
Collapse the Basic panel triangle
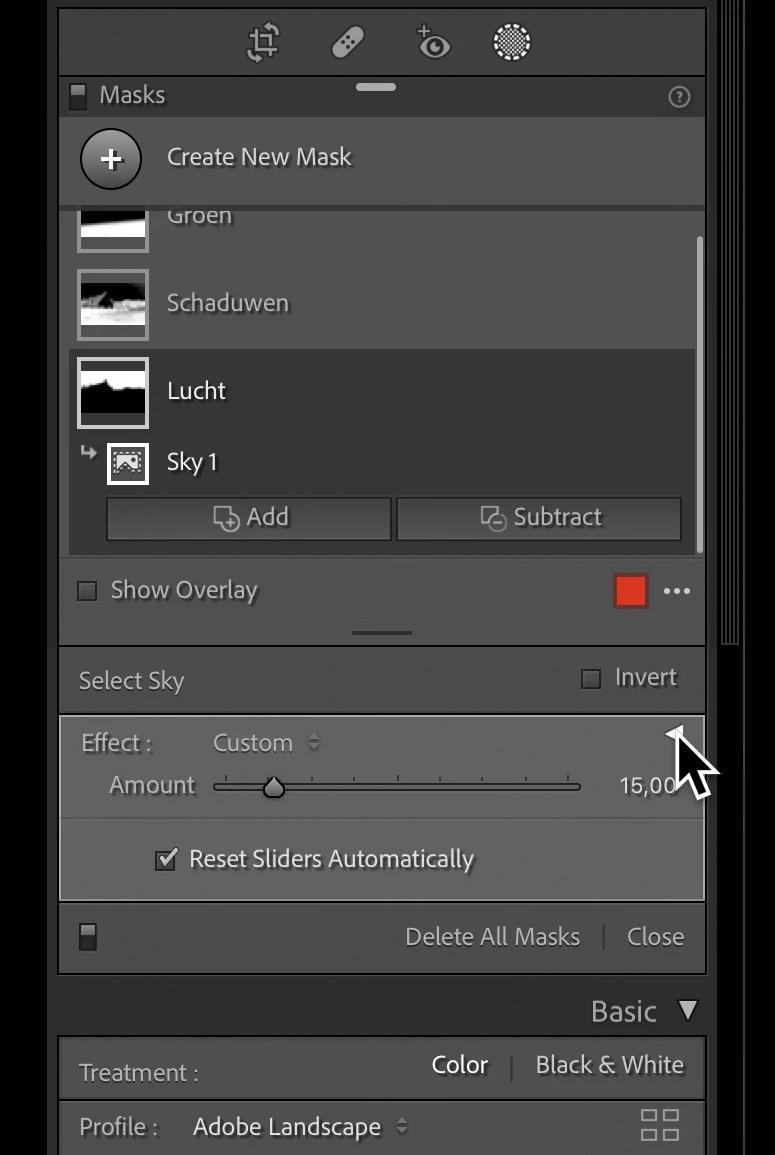tap(687, 1010)
